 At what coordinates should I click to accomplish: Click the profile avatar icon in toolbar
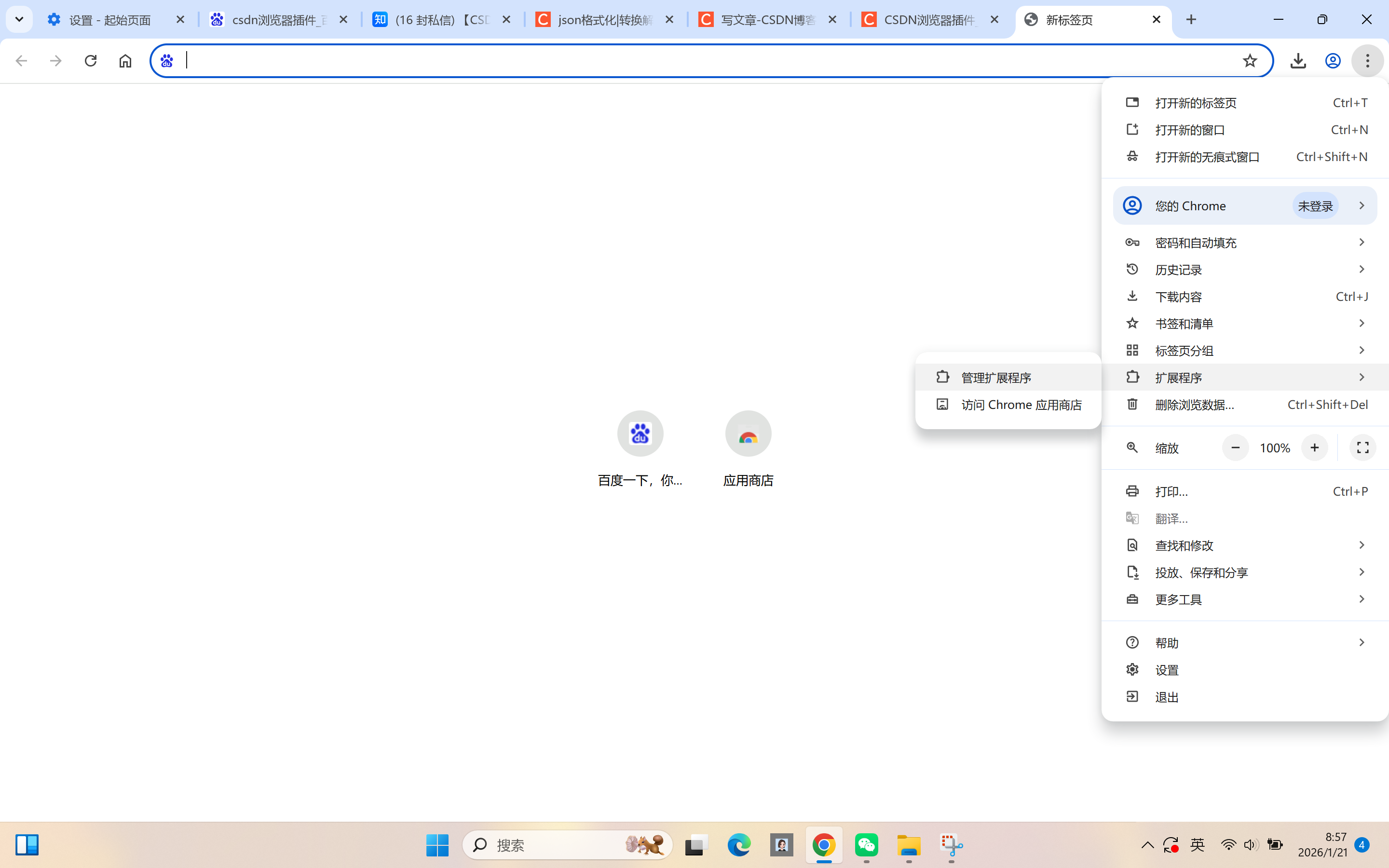click(1332, 60)
